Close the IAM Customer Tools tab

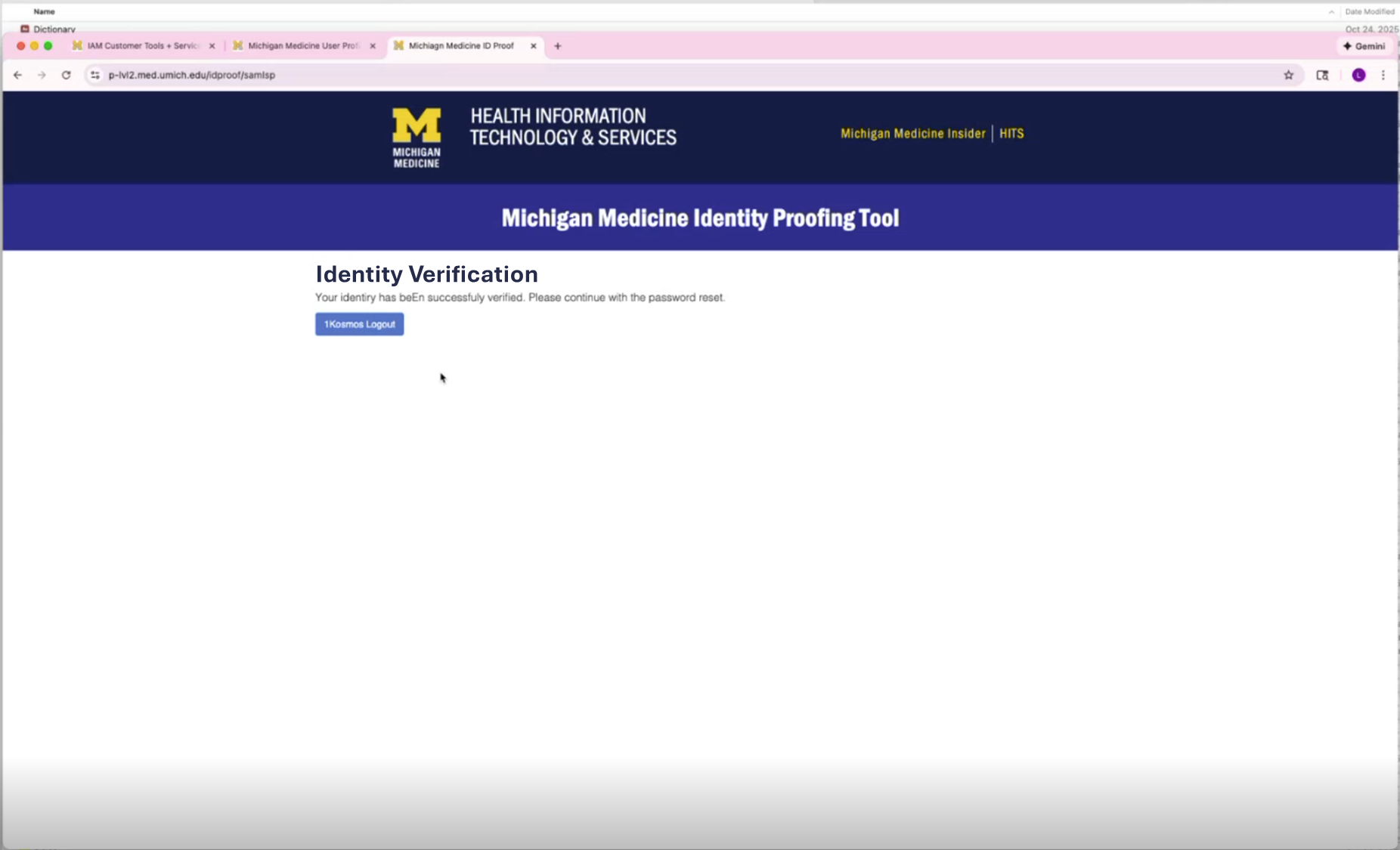pos(212,46)
